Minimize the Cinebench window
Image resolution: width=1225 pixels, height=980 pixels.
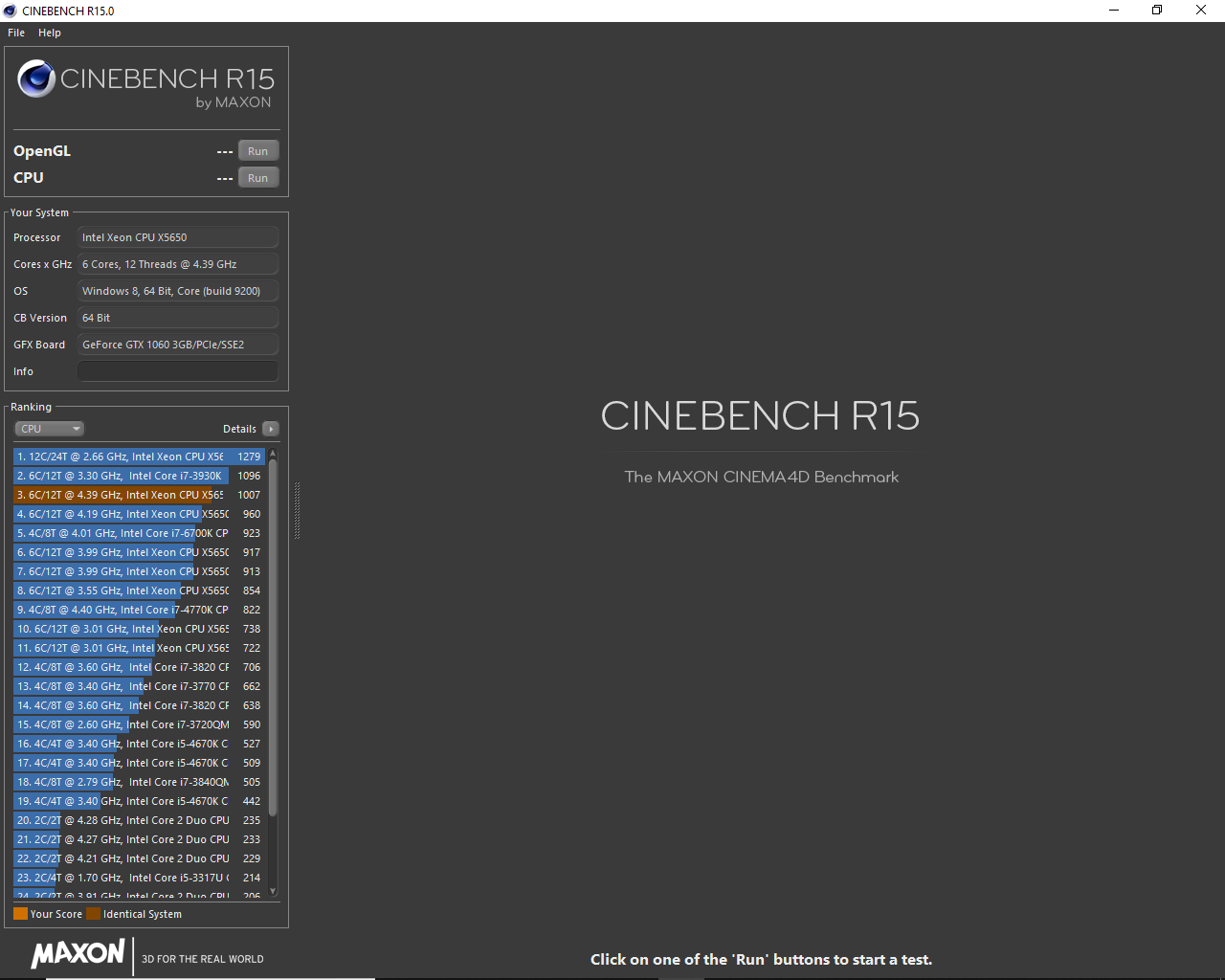click(x=1114, y=11)
